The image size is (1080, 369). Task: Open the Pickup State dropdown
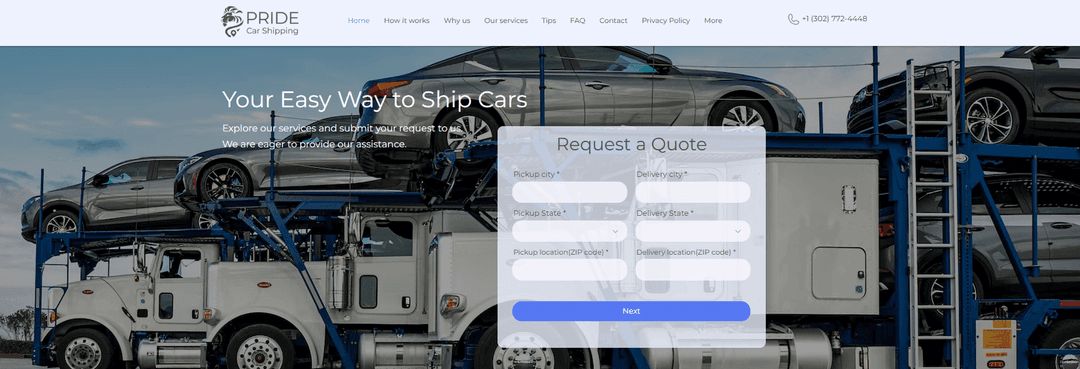coord(570,231)
